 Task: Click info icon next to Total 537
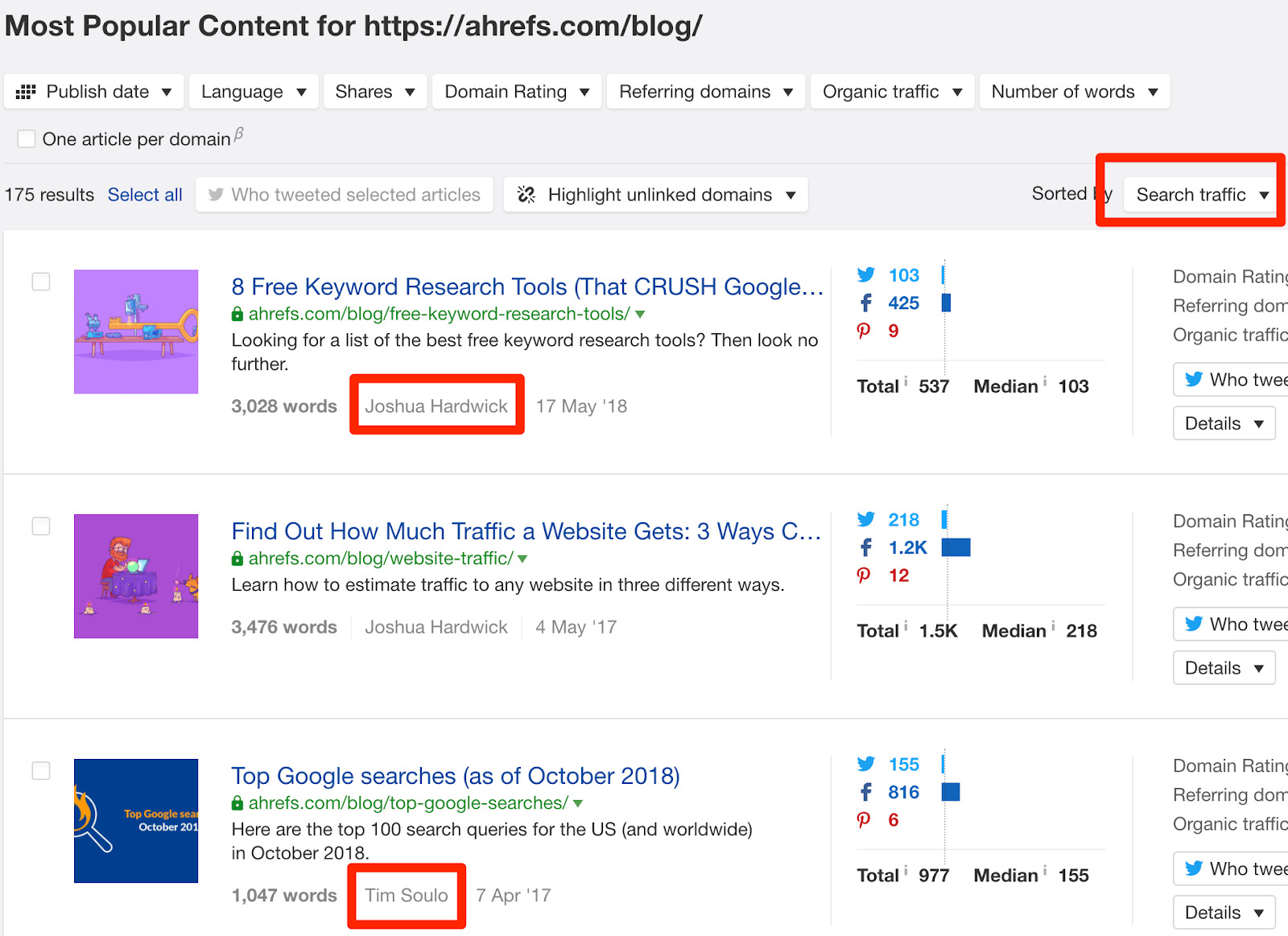click(x=906, y=381)
